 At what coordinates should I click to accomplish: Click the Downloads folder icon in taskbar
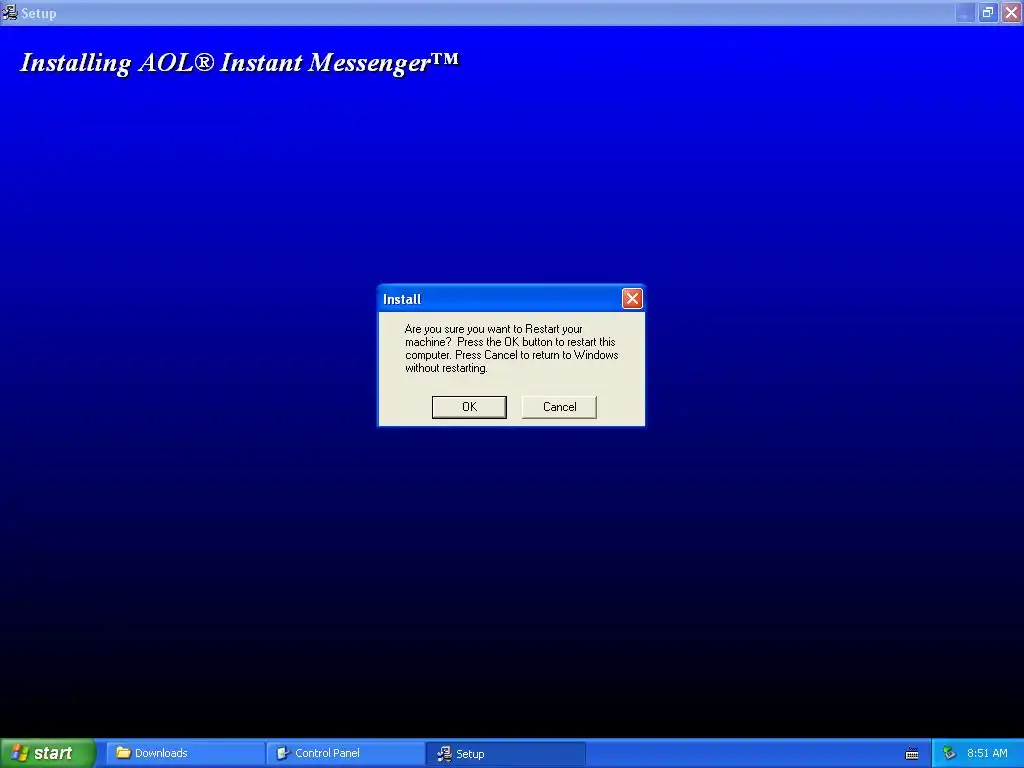pyautogui.click(x=123, y=753)
